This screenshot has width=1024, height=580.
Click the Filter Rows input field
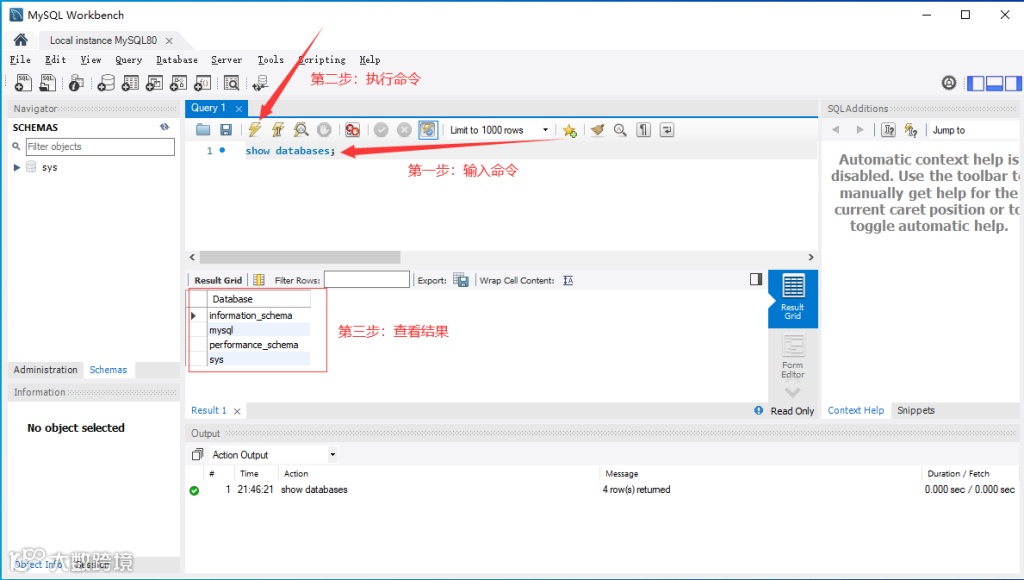point(367,280)
